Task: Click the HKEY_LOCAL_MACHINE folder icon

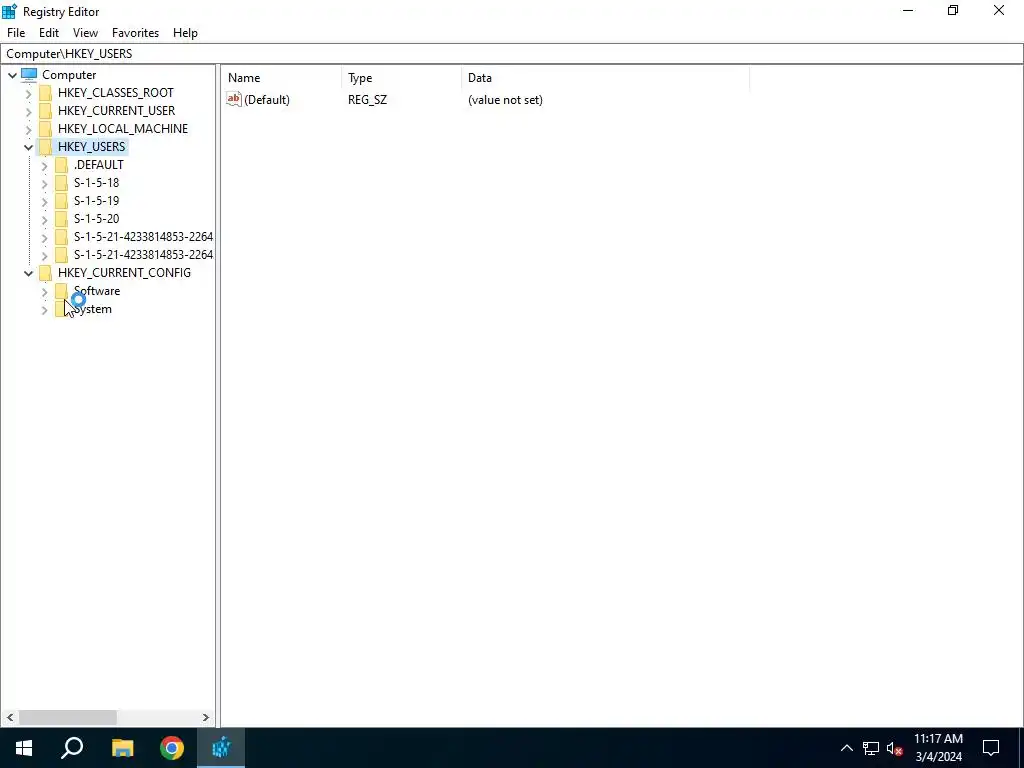Action: coord(45,129)
